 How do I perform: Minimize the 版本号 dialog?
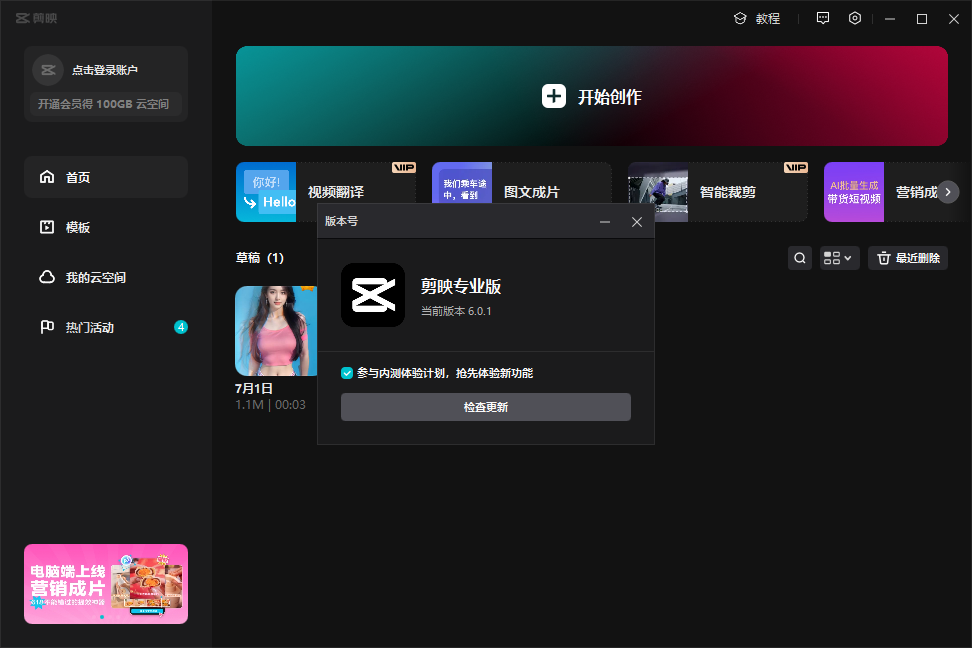click(605, 222)
